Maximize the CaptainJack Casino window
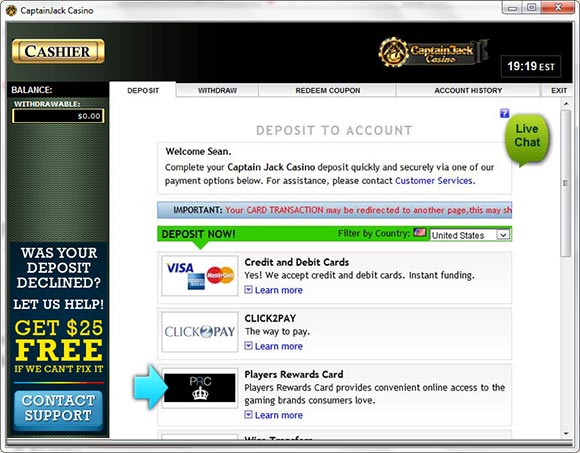The image size is (580, 453). click(x=532, y=7)
